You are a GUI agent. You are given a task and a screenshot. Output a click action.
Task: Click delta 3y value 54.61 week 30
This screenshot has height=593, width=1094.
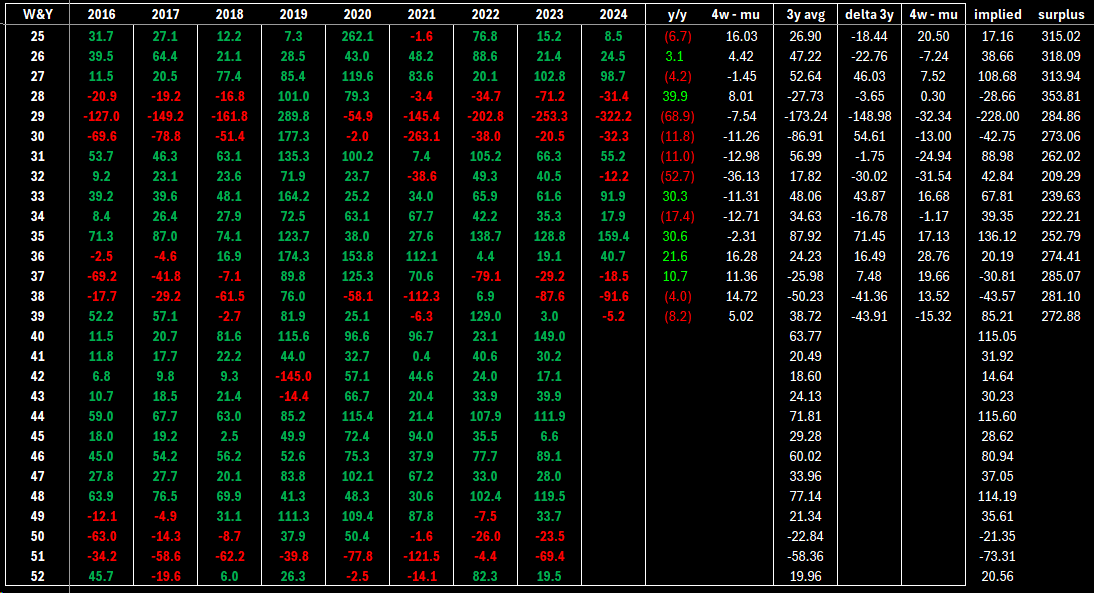tap(869, 137)
